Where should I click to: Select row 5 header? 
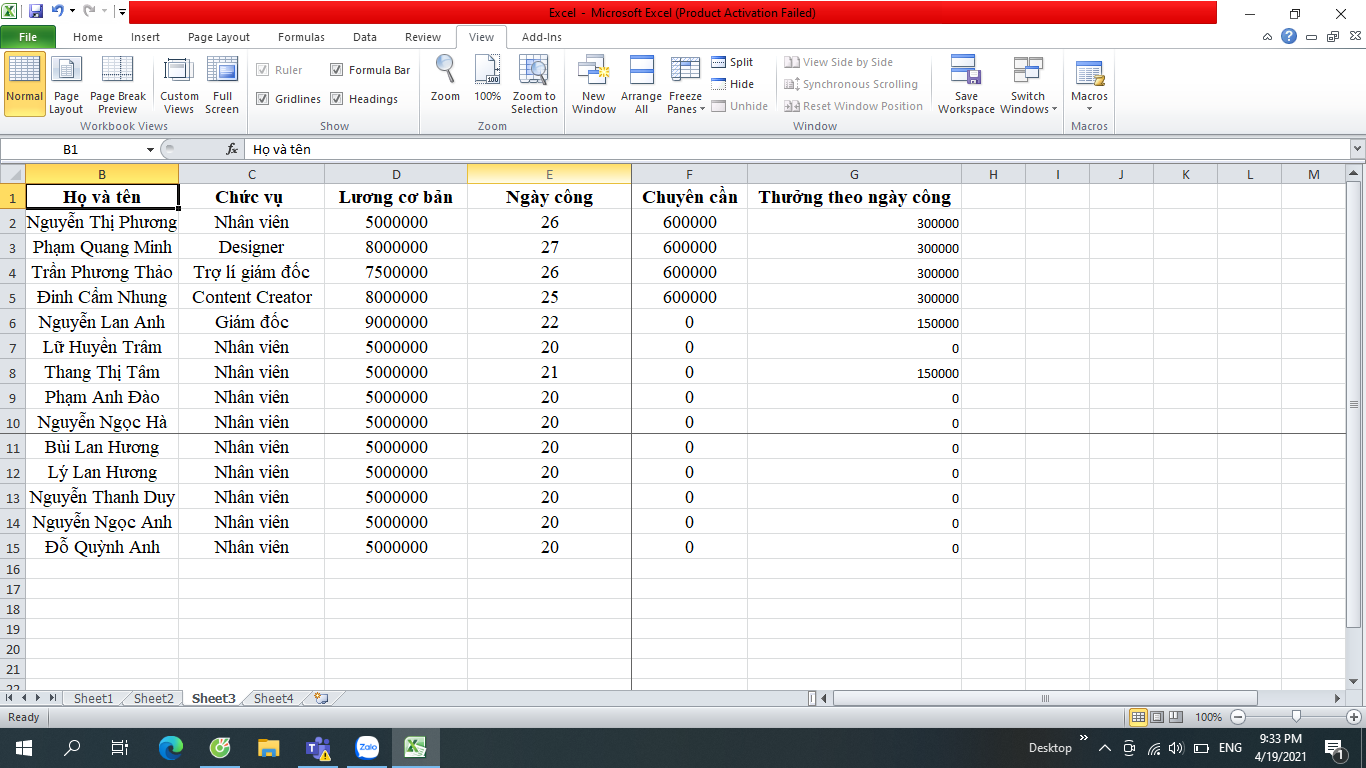tap(12, 297)
